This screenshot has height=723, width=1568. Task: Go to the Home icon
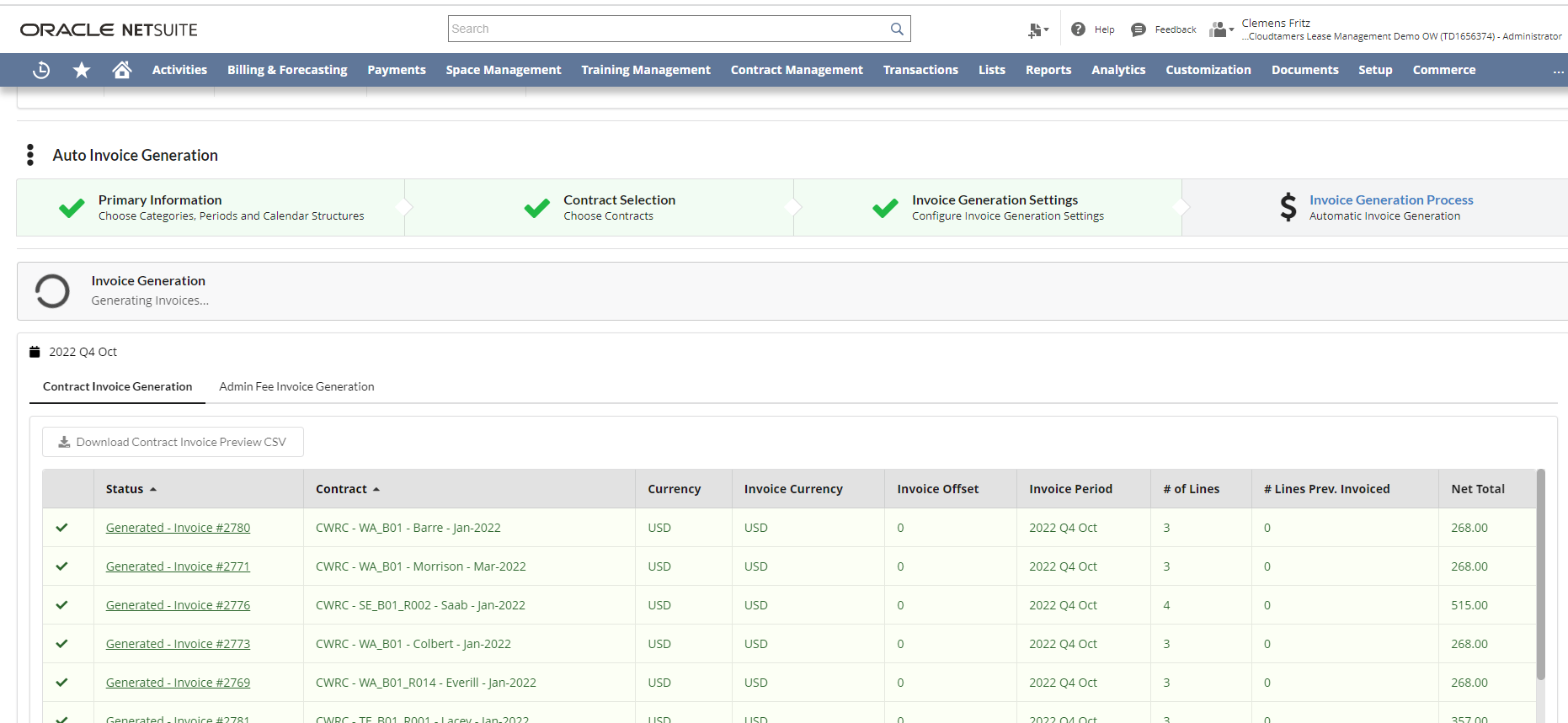[x=122, y=70]
